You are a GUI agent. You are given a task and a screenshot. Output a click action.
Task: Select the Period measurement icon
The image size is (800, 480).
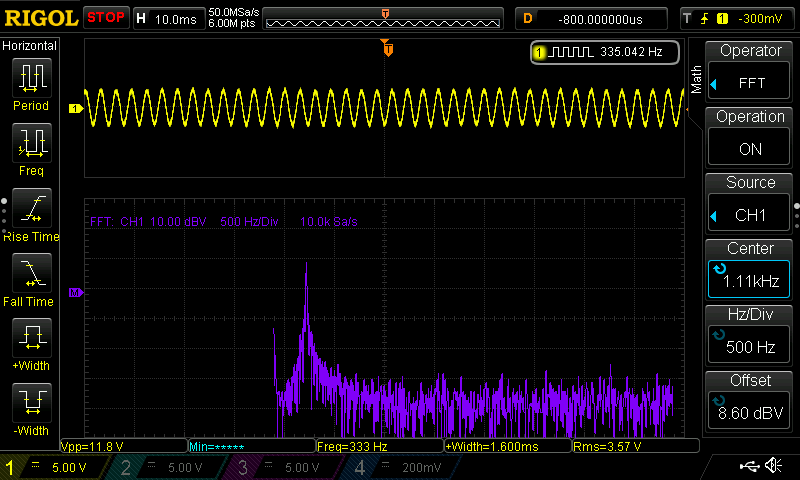pos(31,84)
